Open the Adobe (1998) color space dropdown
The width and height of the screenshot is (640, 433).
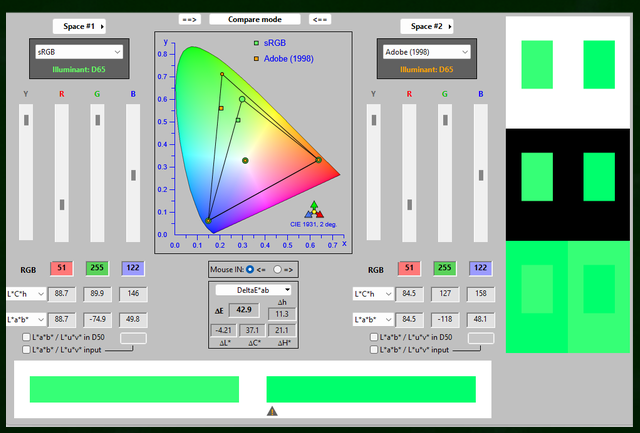coord(427,52)
